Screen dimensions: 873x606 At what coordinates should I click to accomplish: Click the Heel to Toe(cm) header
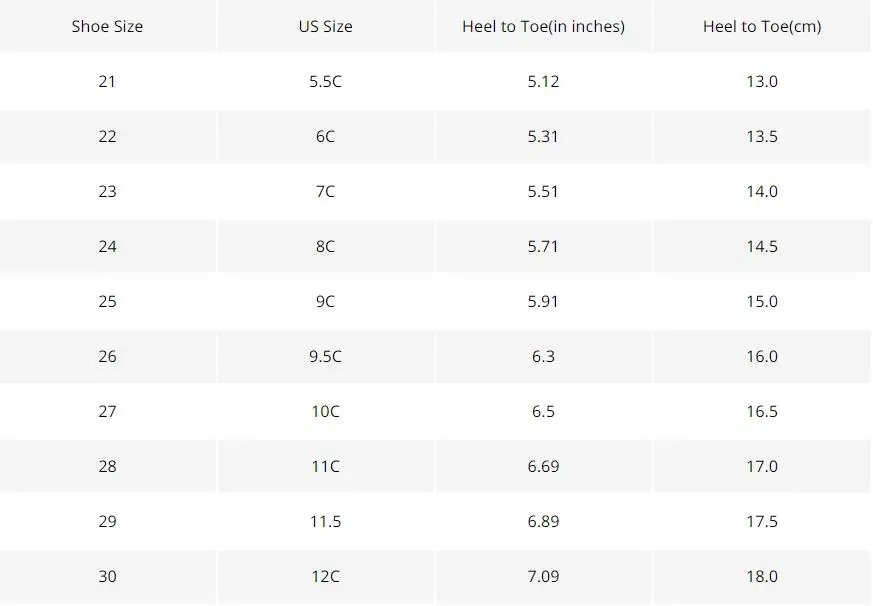click(762, 27)
